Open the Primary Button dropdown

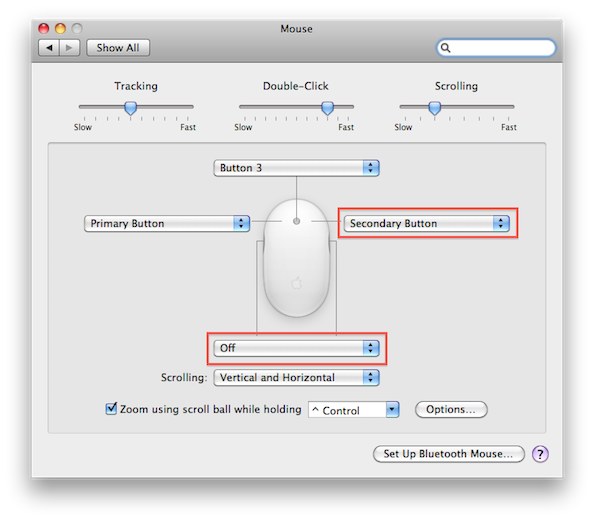click(167, 223)
